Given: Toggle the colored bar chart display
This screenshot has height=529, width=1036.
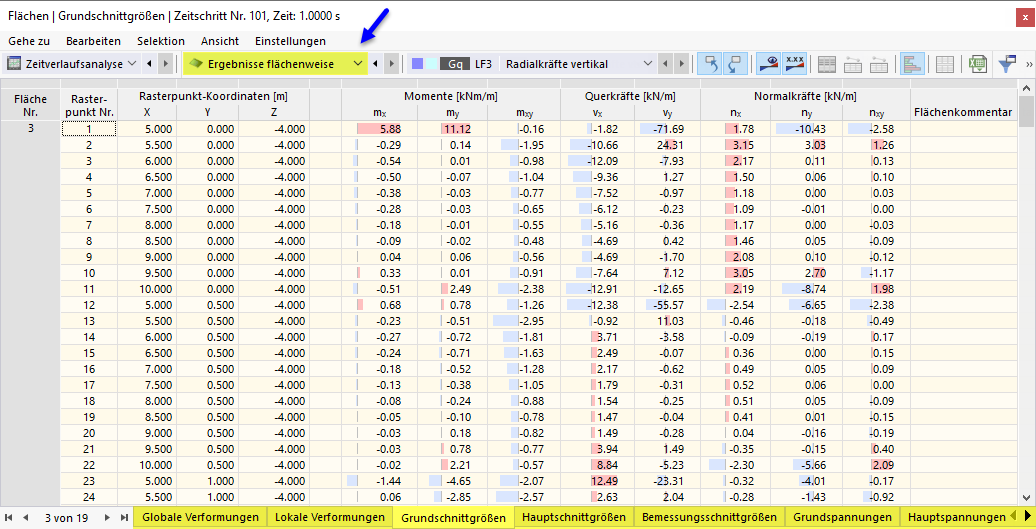Looking at the screenshot, I should pyautogui.click(x=911, y=64).
